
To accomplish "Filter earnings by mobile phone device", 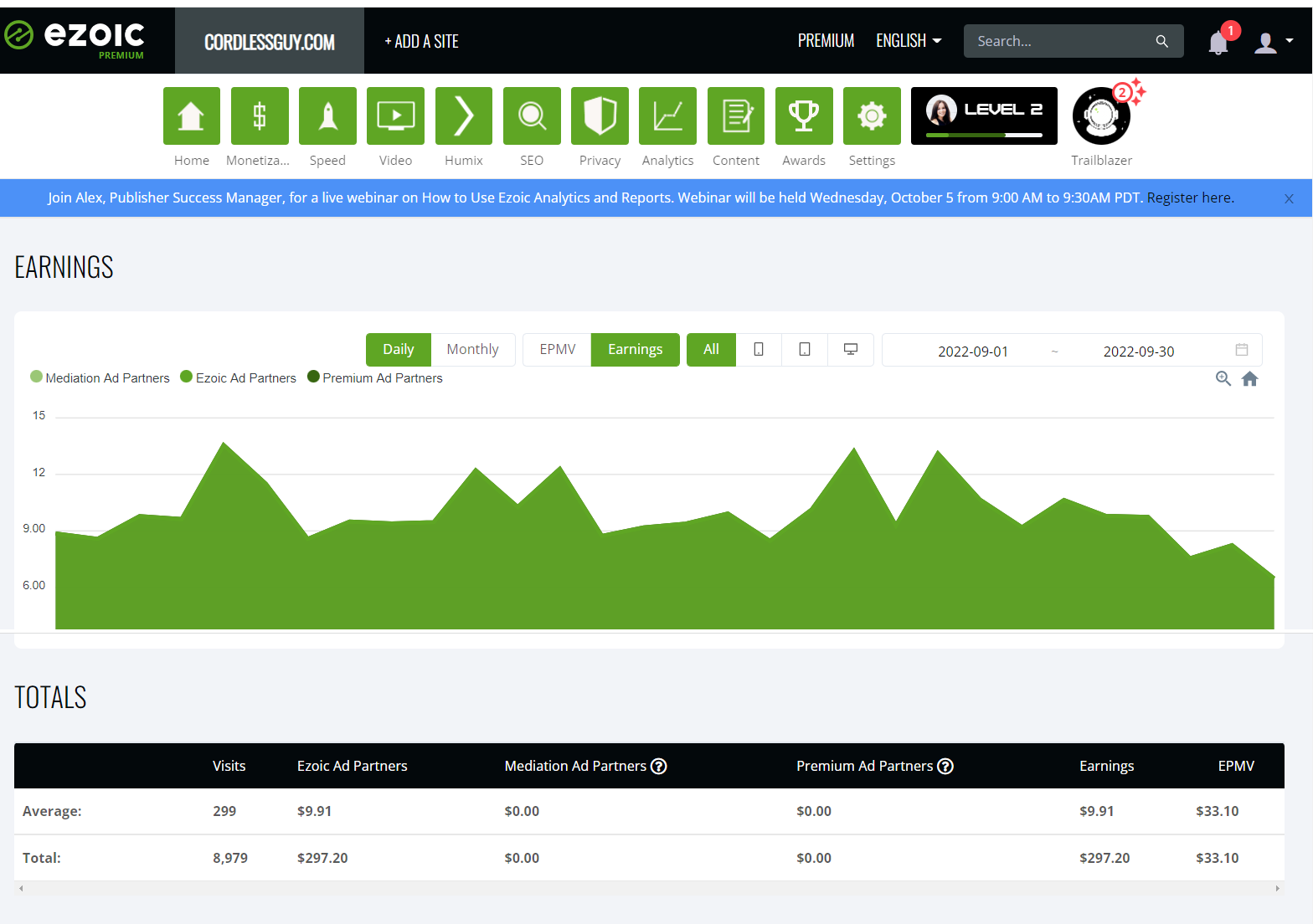I will click(x=759, y=349).
